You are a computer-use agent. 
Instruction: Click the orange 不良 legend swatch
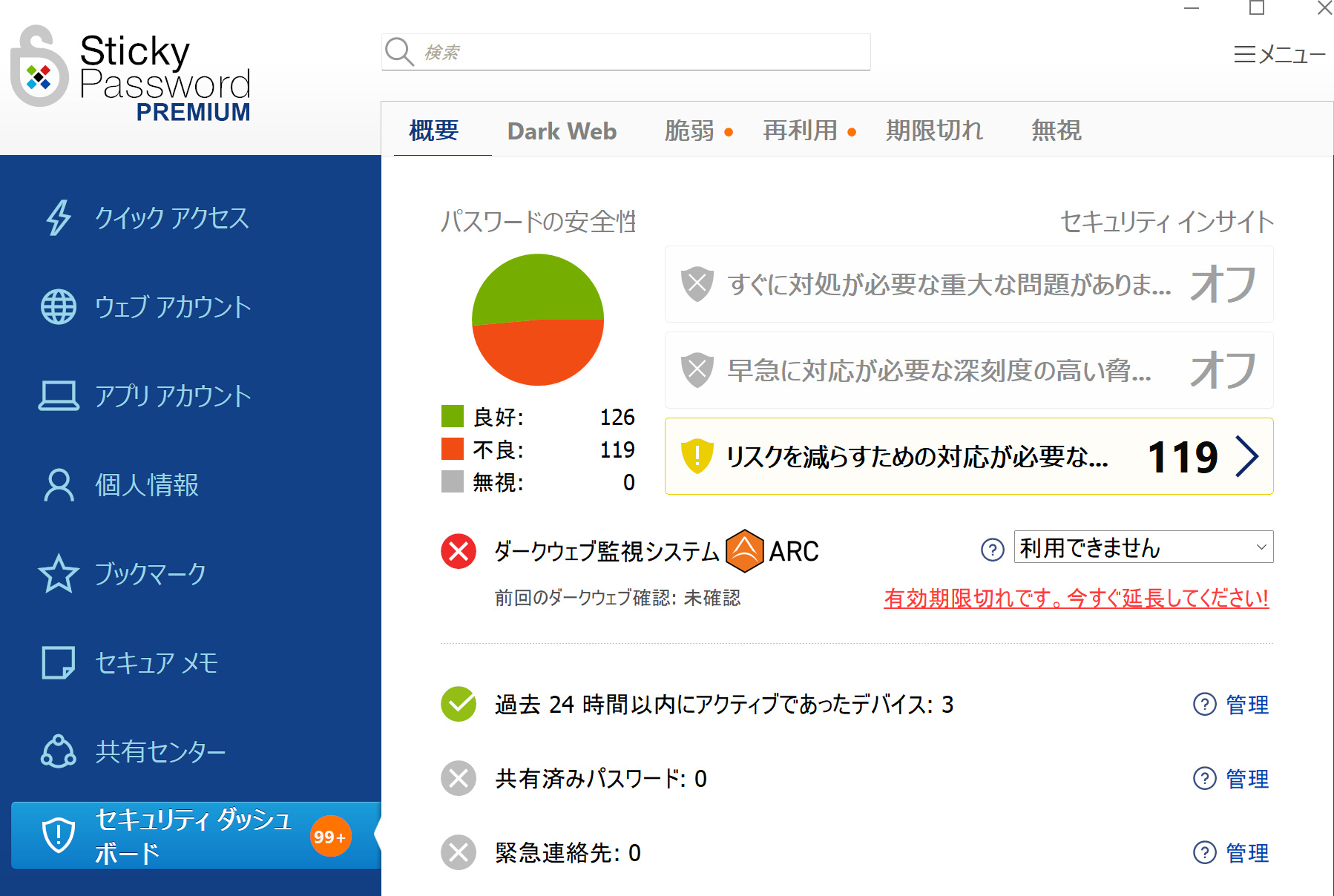[453, 449]
